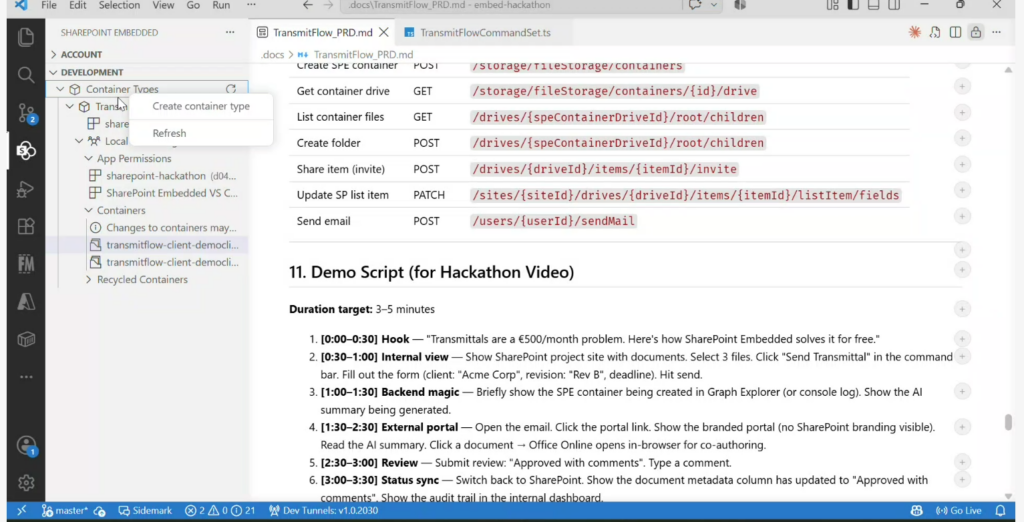1024x522 pixels.
Task: Toggle the editor lock icon
Action: 976,32
